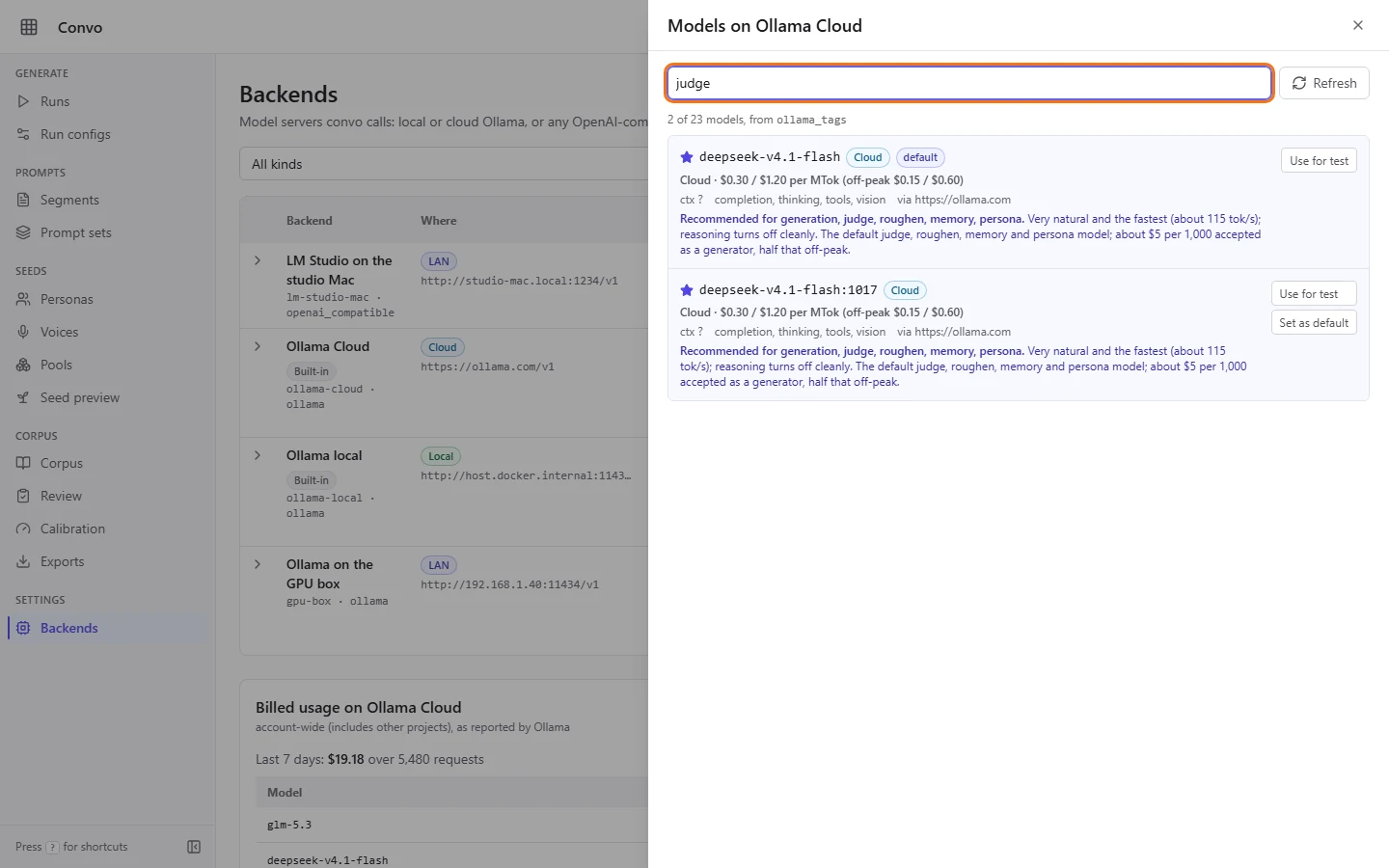
Task: Refresh the Ollama Cloud model list
Action: [x=1323, y=83]
